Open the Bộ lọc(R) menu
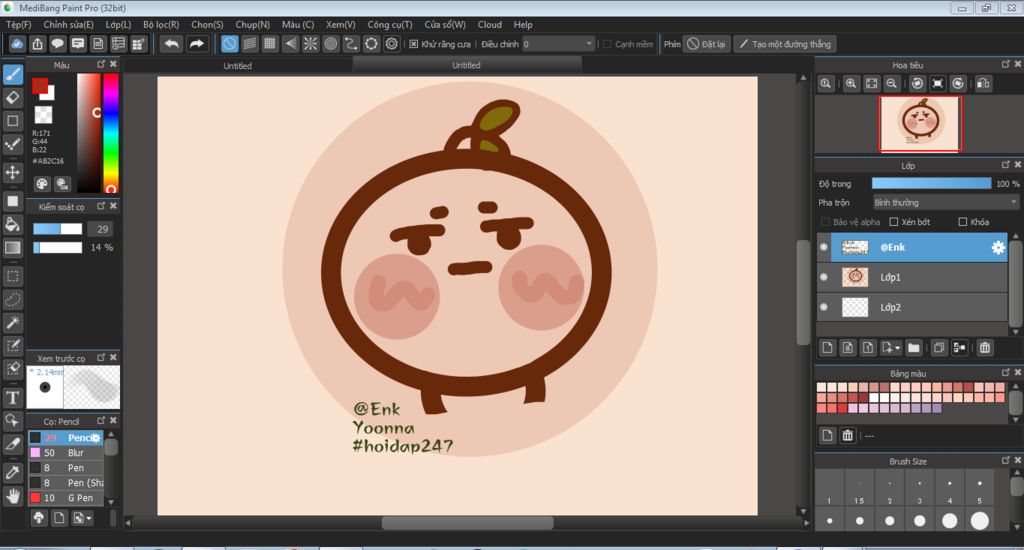 [x=161, y=25]
